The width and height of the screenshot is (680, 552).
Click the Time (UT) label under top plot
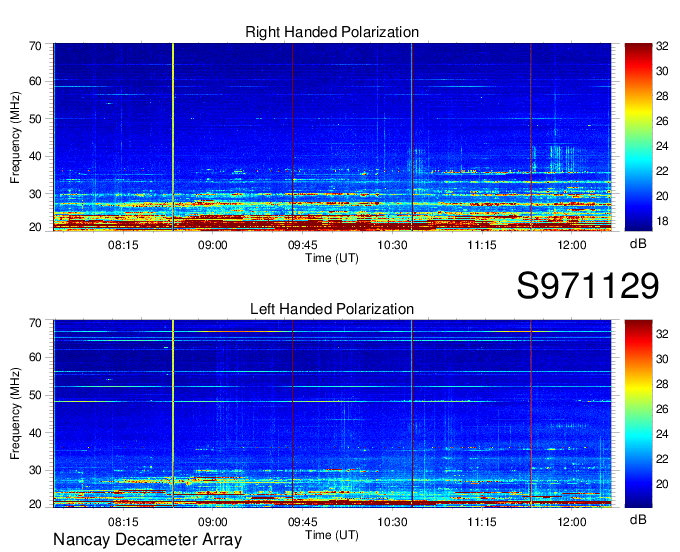click(x=332, y=258)
